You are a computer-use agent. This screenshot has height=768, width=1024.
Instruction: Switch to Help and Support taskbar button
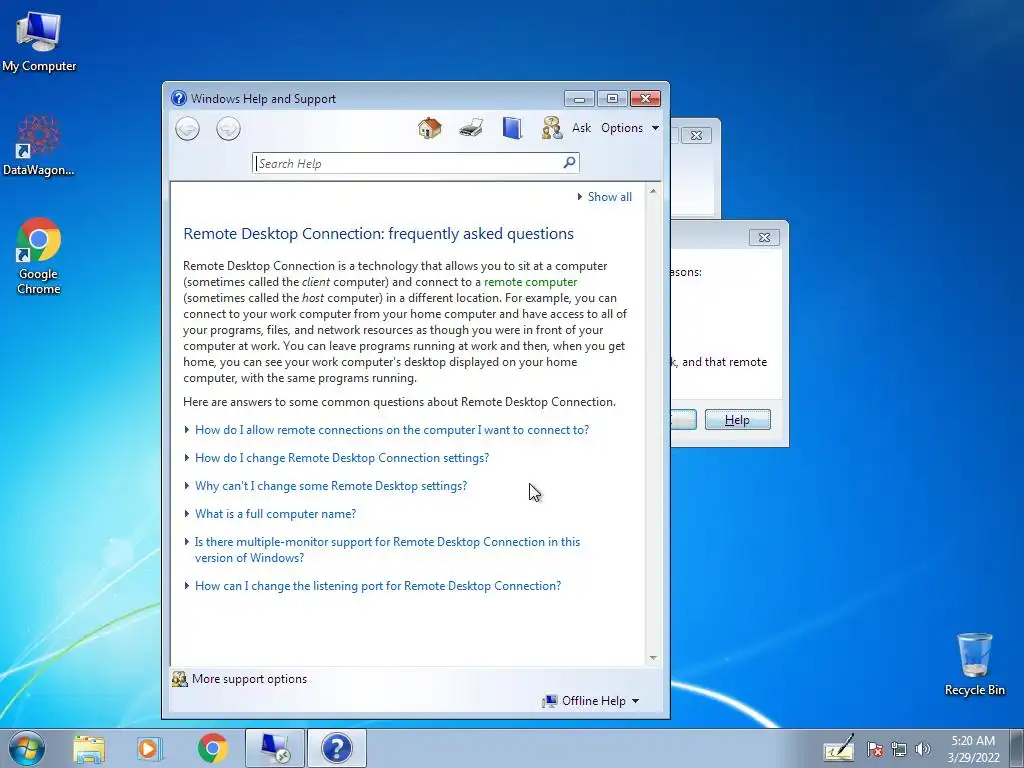click(x=337, y=748)
